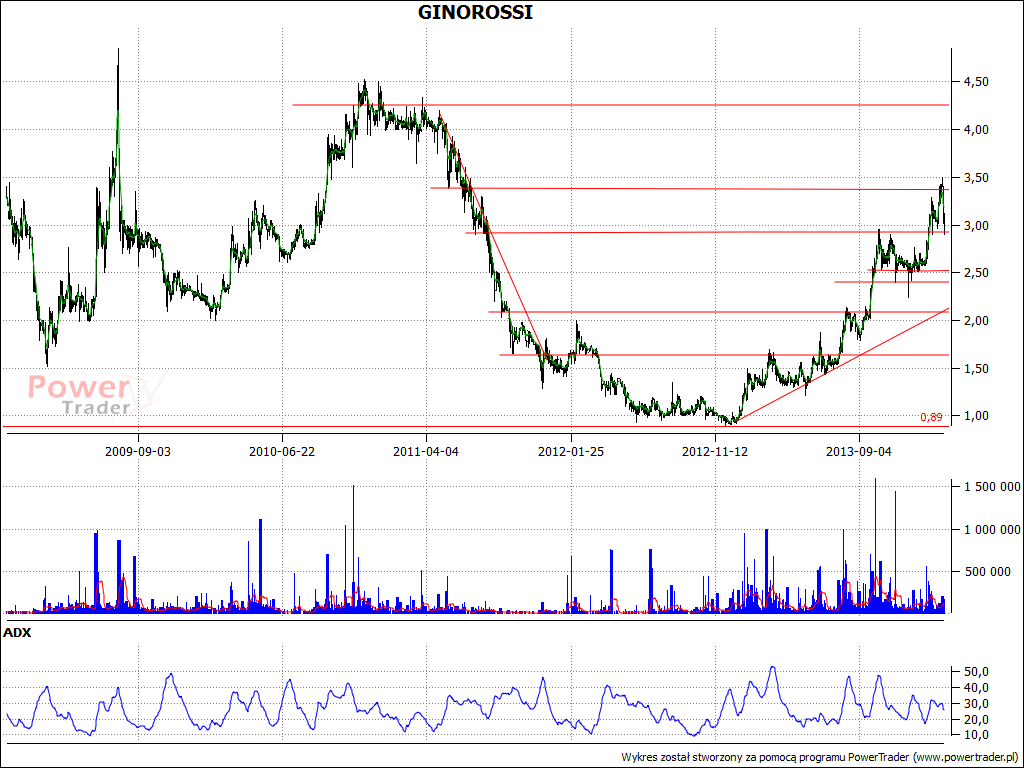Viewport: 1024px width, 768px height.
Task: Click the 4,00 price axis label
Action: (976, 129)
